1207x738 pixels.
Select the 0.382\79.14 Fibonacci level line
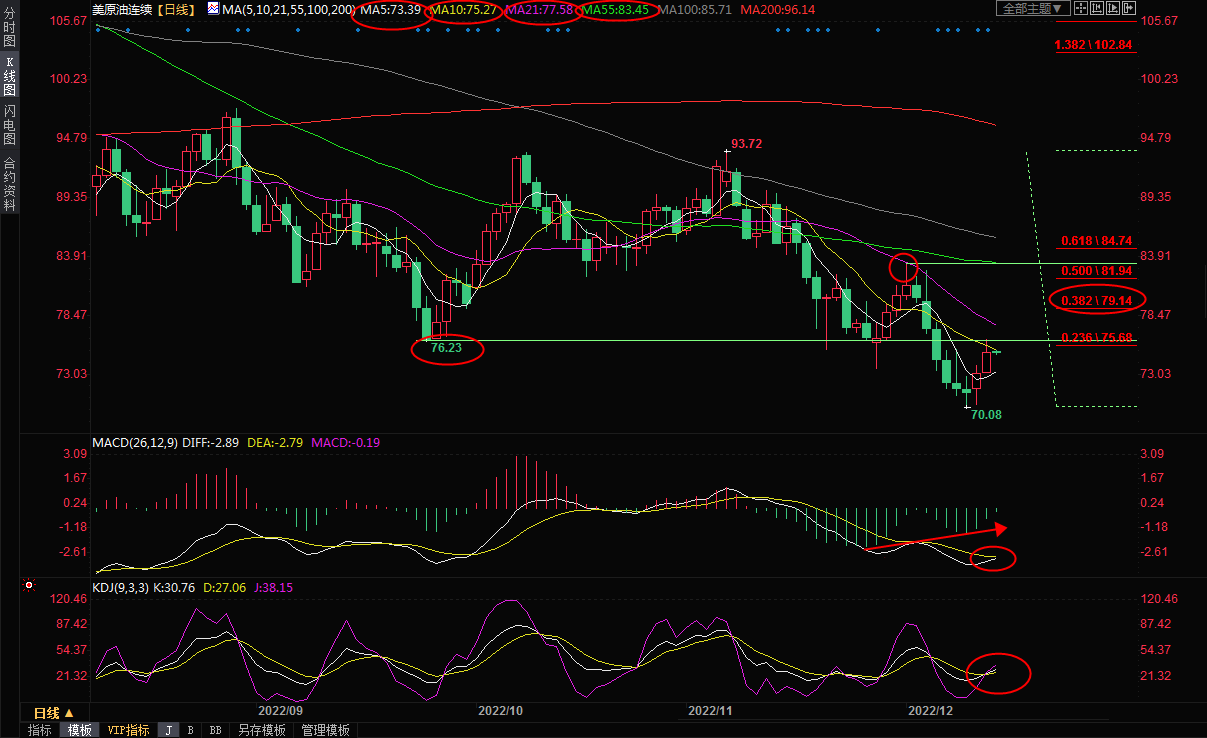click(x=1097, y=299)
